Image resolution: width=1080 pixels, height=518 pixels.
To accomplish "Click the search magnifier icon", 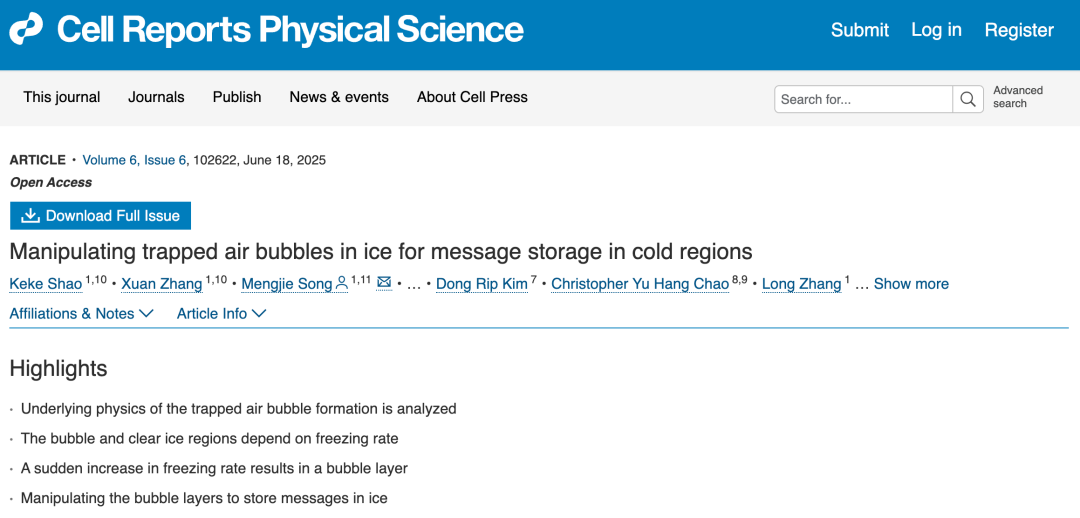I will (x=967, y=99).
